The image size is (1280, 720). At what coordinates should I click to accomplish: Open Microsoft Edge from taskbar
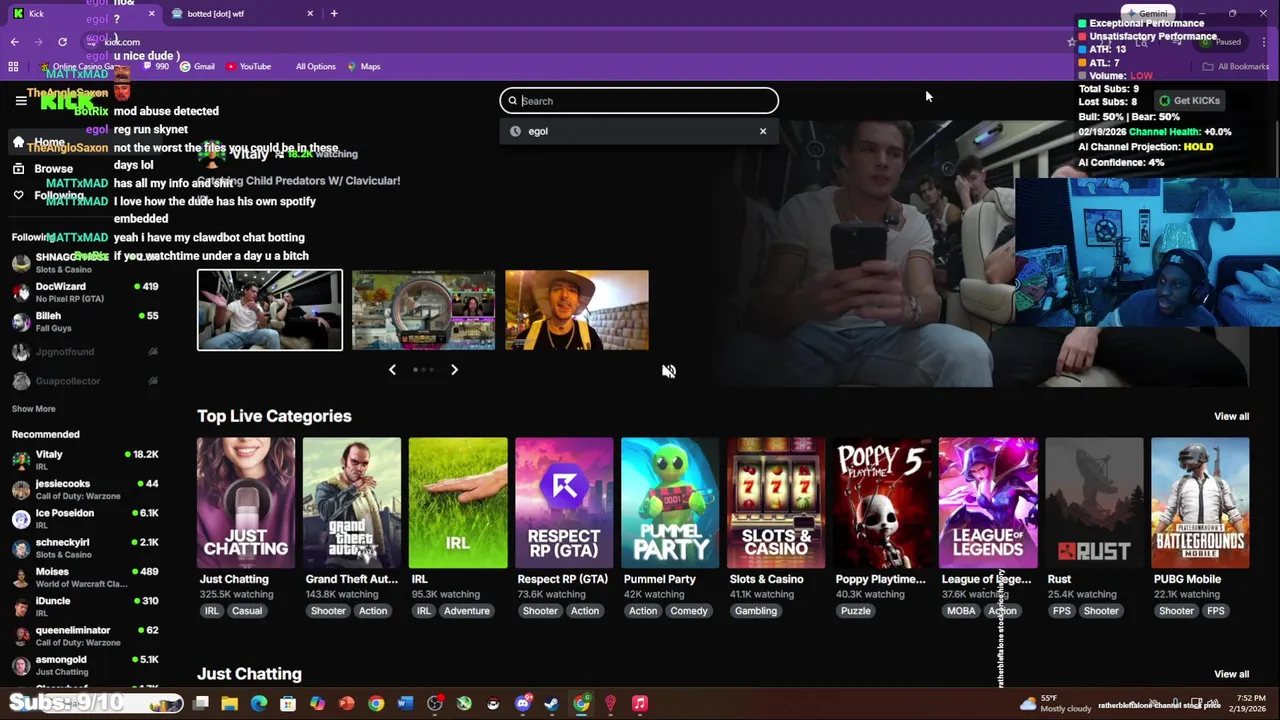[259, 704]
